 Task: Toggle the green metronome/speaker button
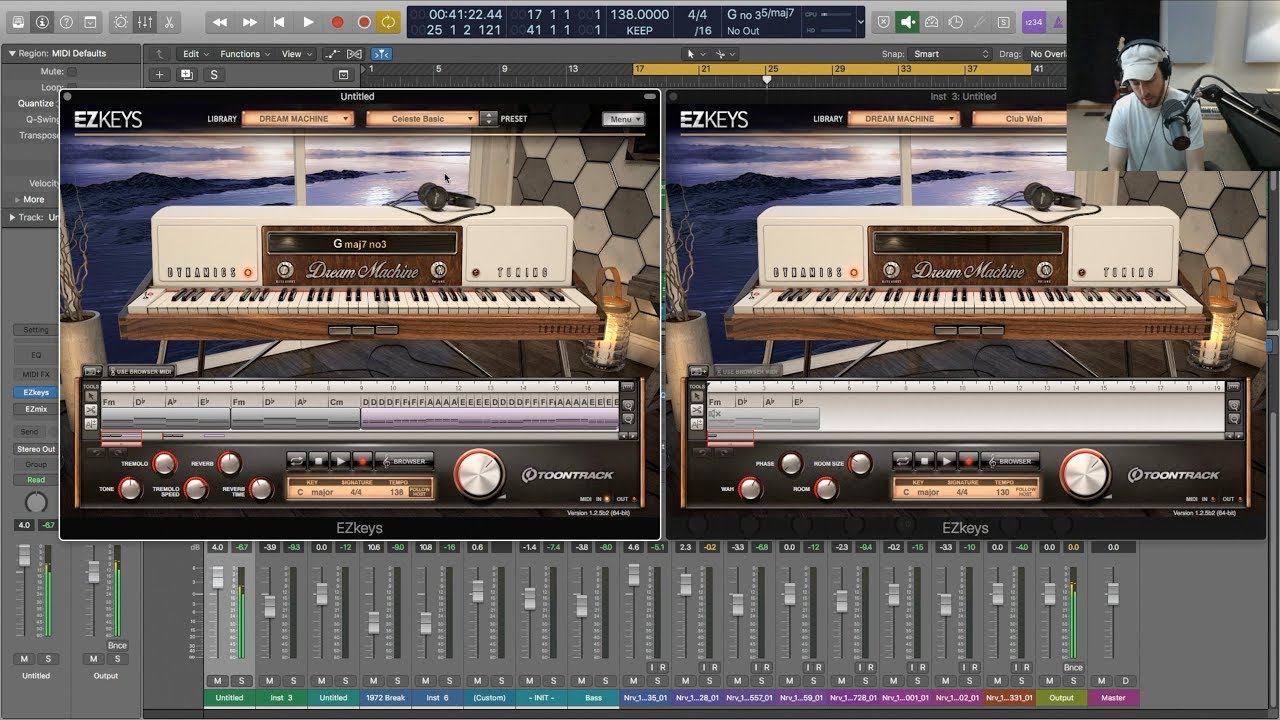coord(908,21)
